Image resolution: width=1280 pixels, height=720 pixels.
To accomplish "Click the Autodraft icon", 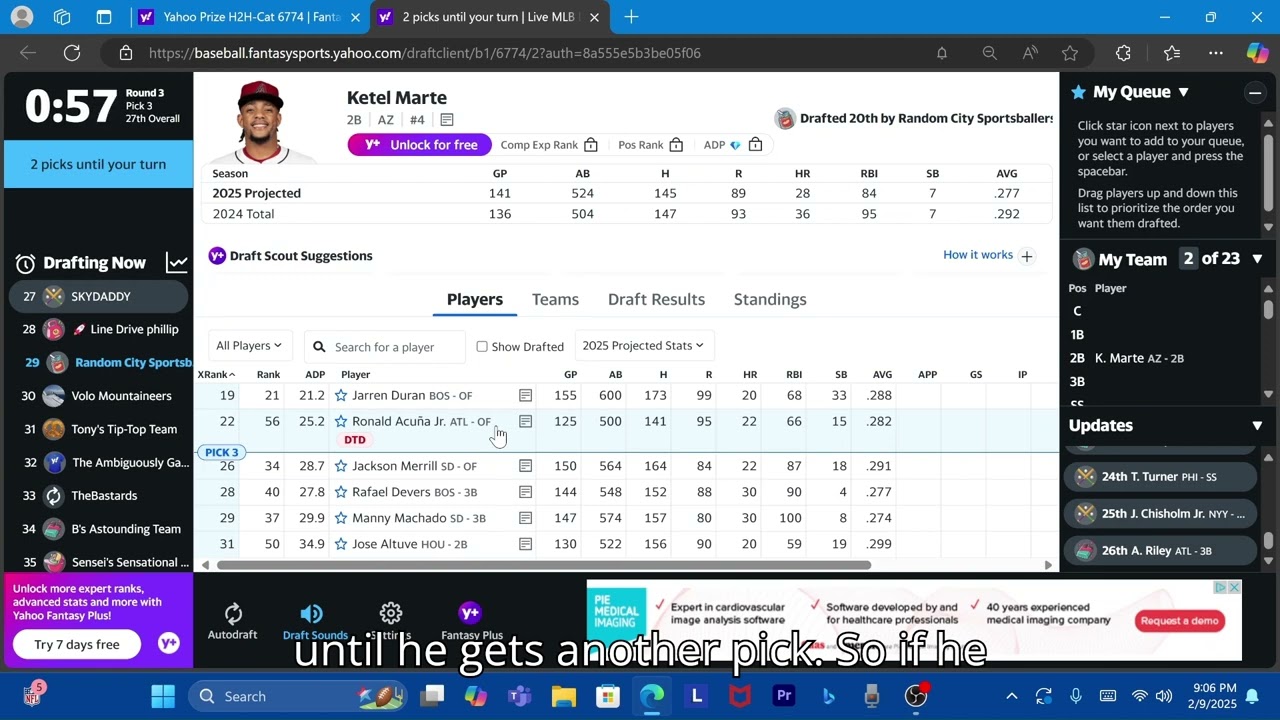I will [232, 614].
